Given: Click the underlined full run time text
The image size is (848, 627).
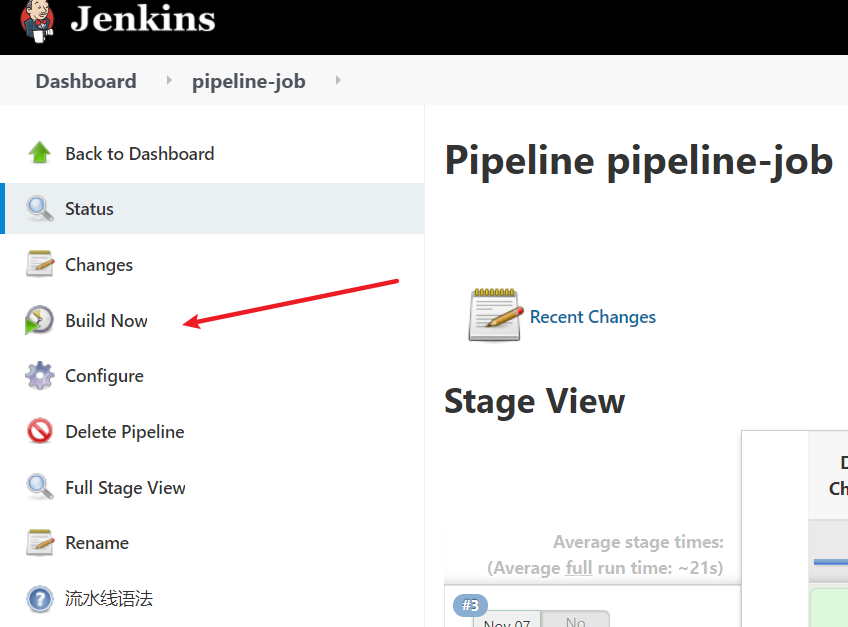Looking at the screenshot, I should (x=579, y=568).
